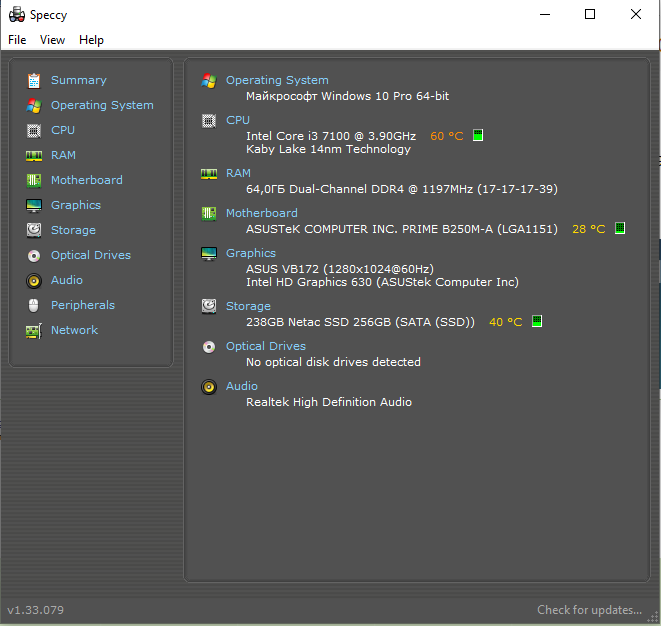Click the 64,0ГБ Dual-Channel DDR4 line
The image size is (661, 626).
tap(402, 189)
